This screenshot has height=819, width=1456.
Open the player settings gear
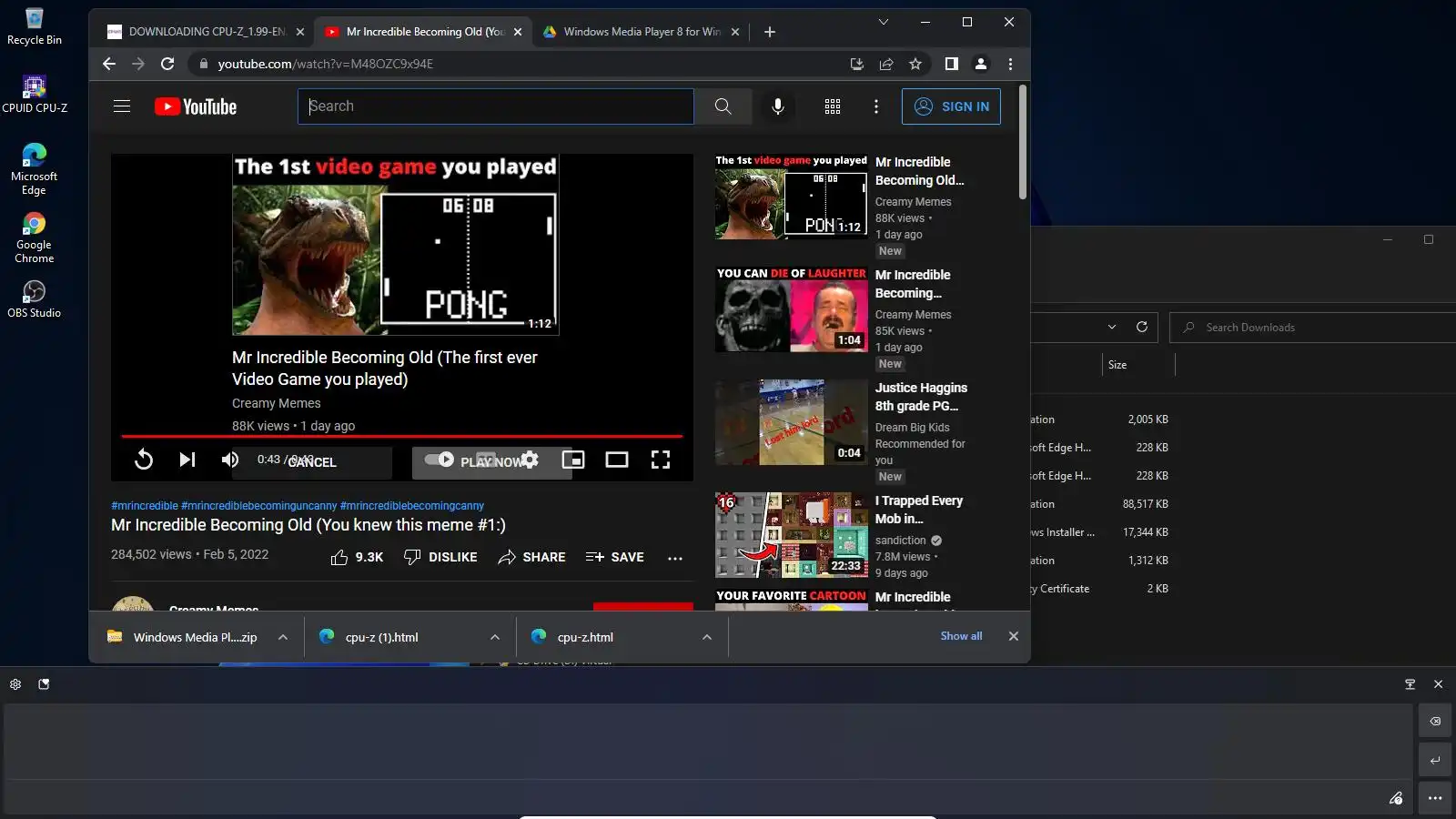point(530,460)
